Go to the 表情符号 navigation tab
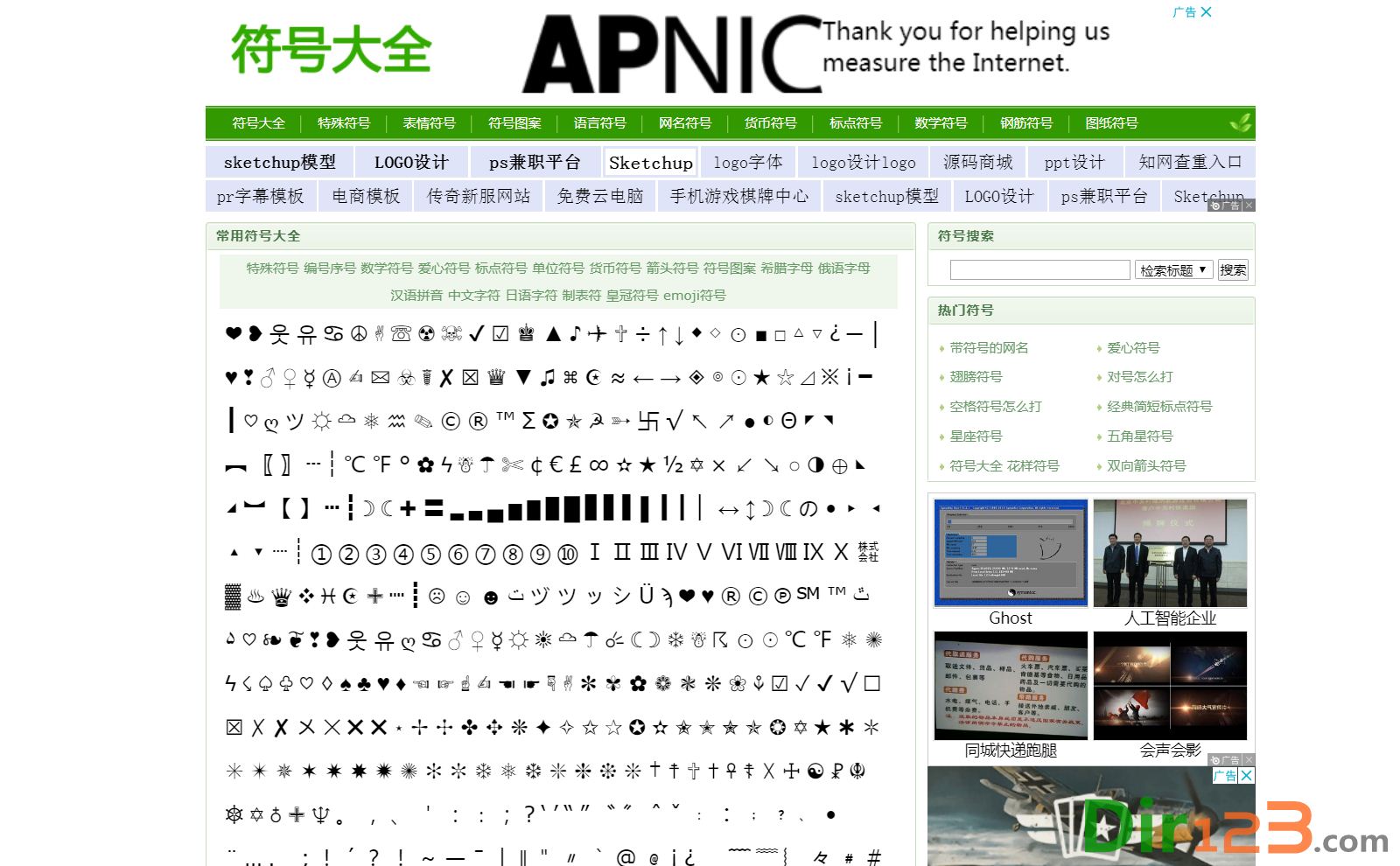Viewport: 1400px width, 866px height. 429,123
